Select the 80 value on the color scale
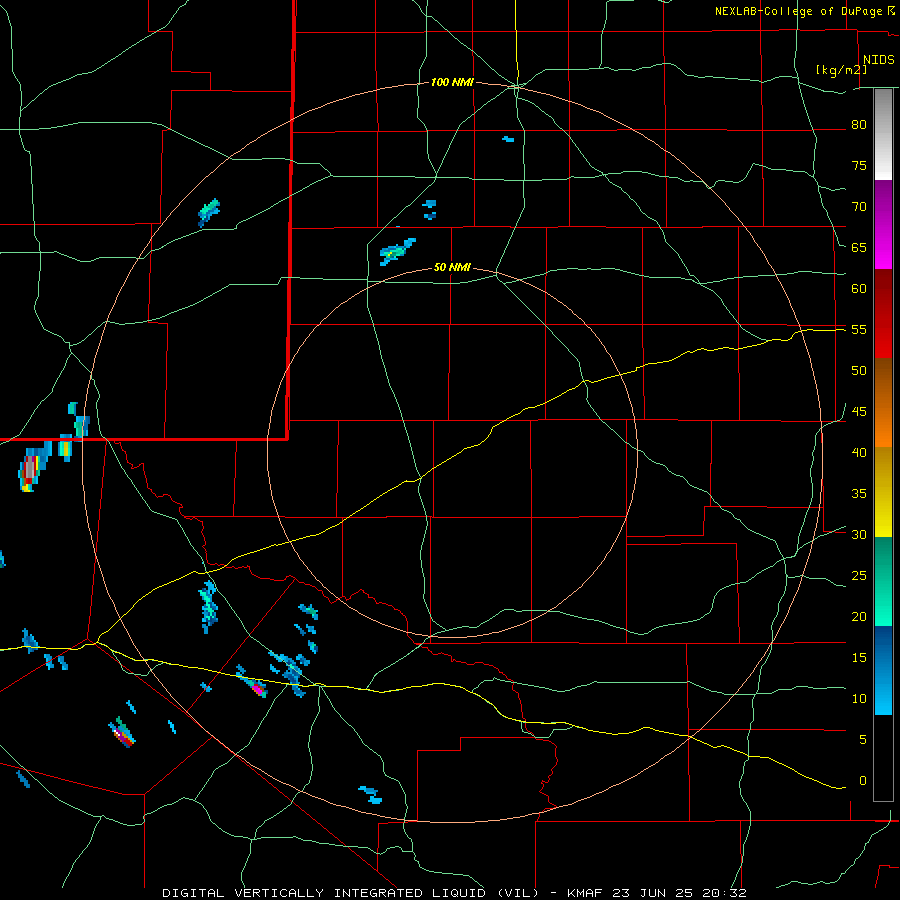 tap(859, 125)
